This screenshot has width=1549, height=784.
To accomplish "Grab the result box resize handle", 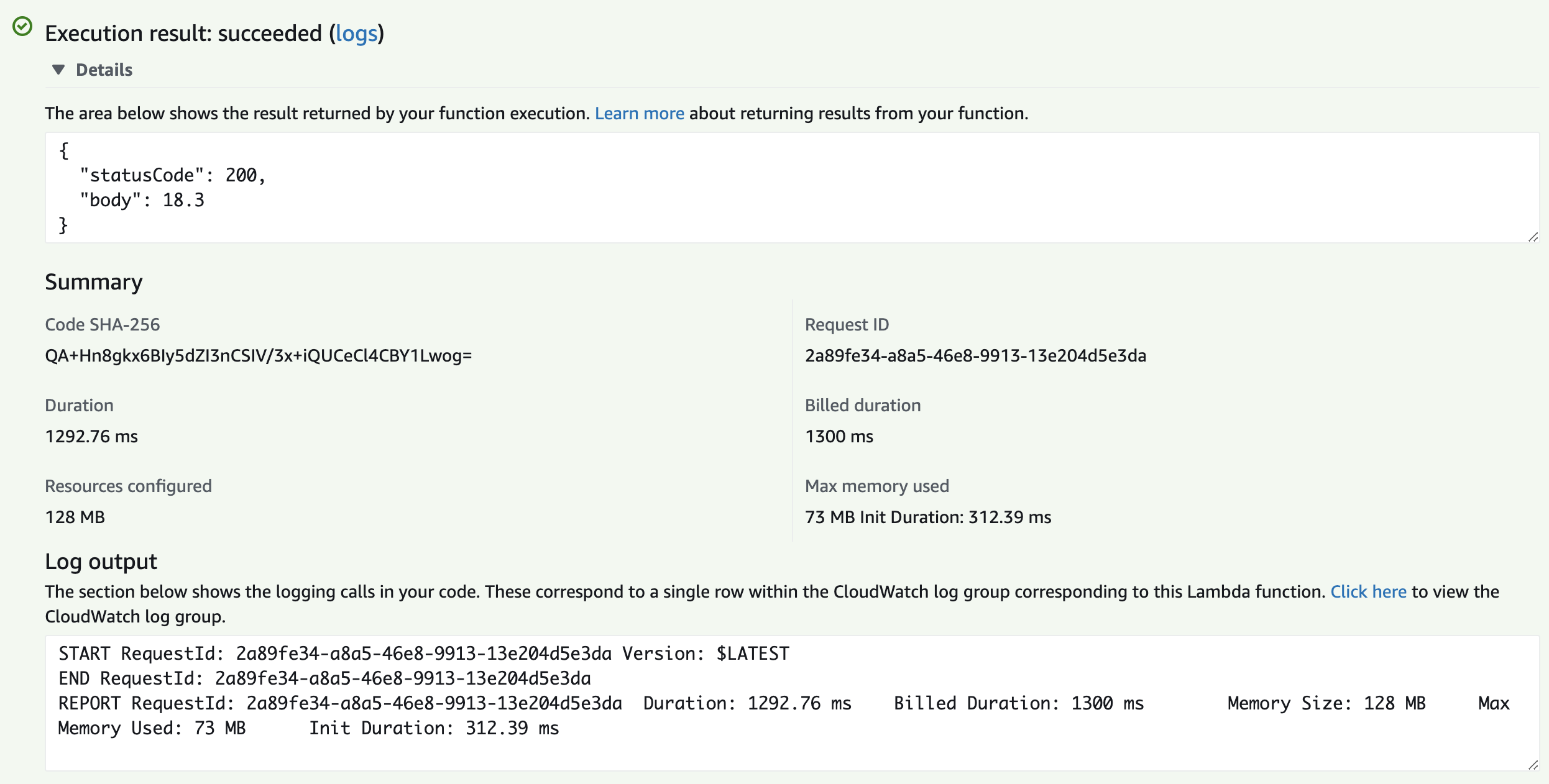I will [x=1533, y=237].
